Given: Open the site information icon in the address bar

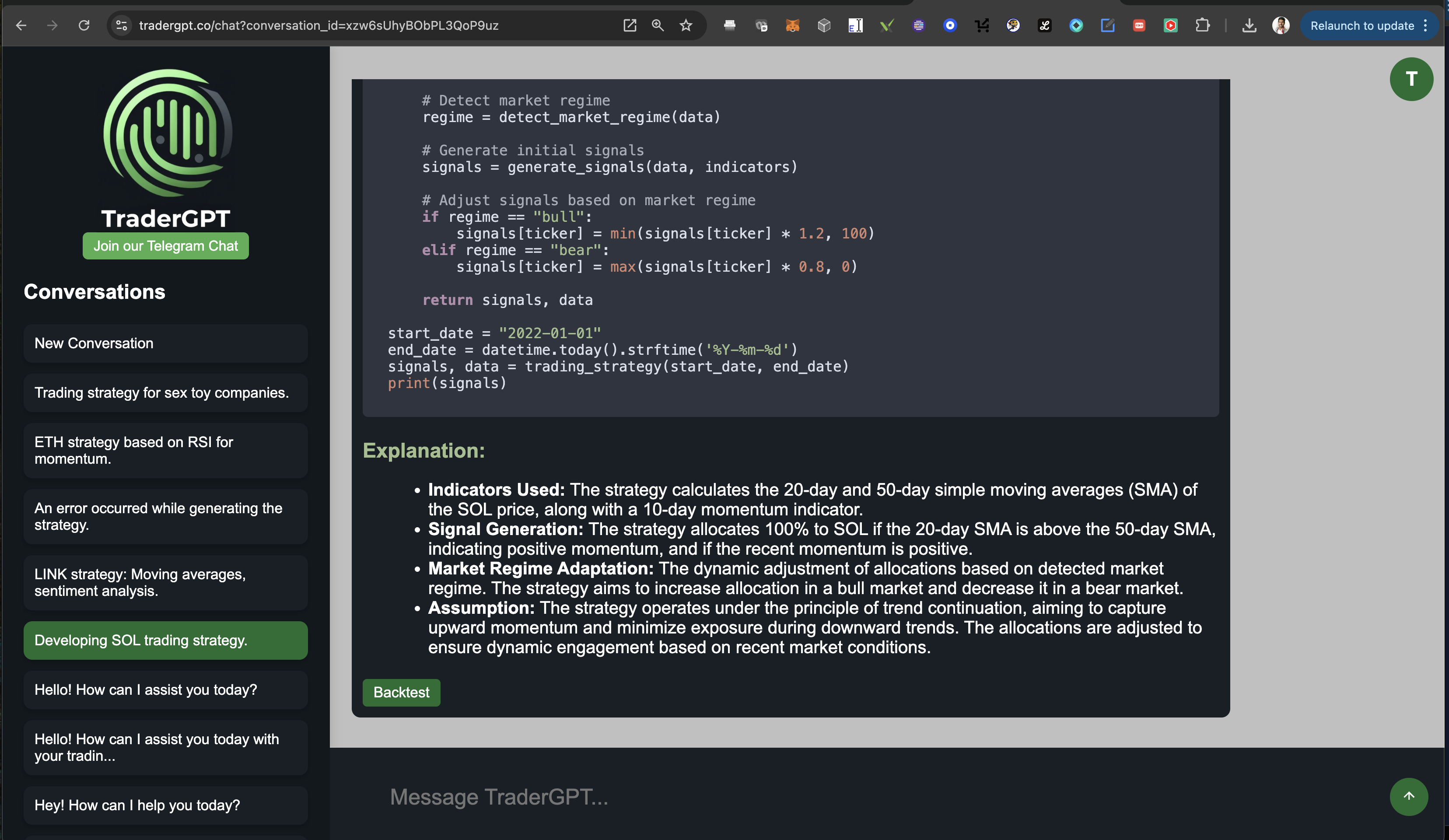Looking at the screenshot, I should pos(121,25).
